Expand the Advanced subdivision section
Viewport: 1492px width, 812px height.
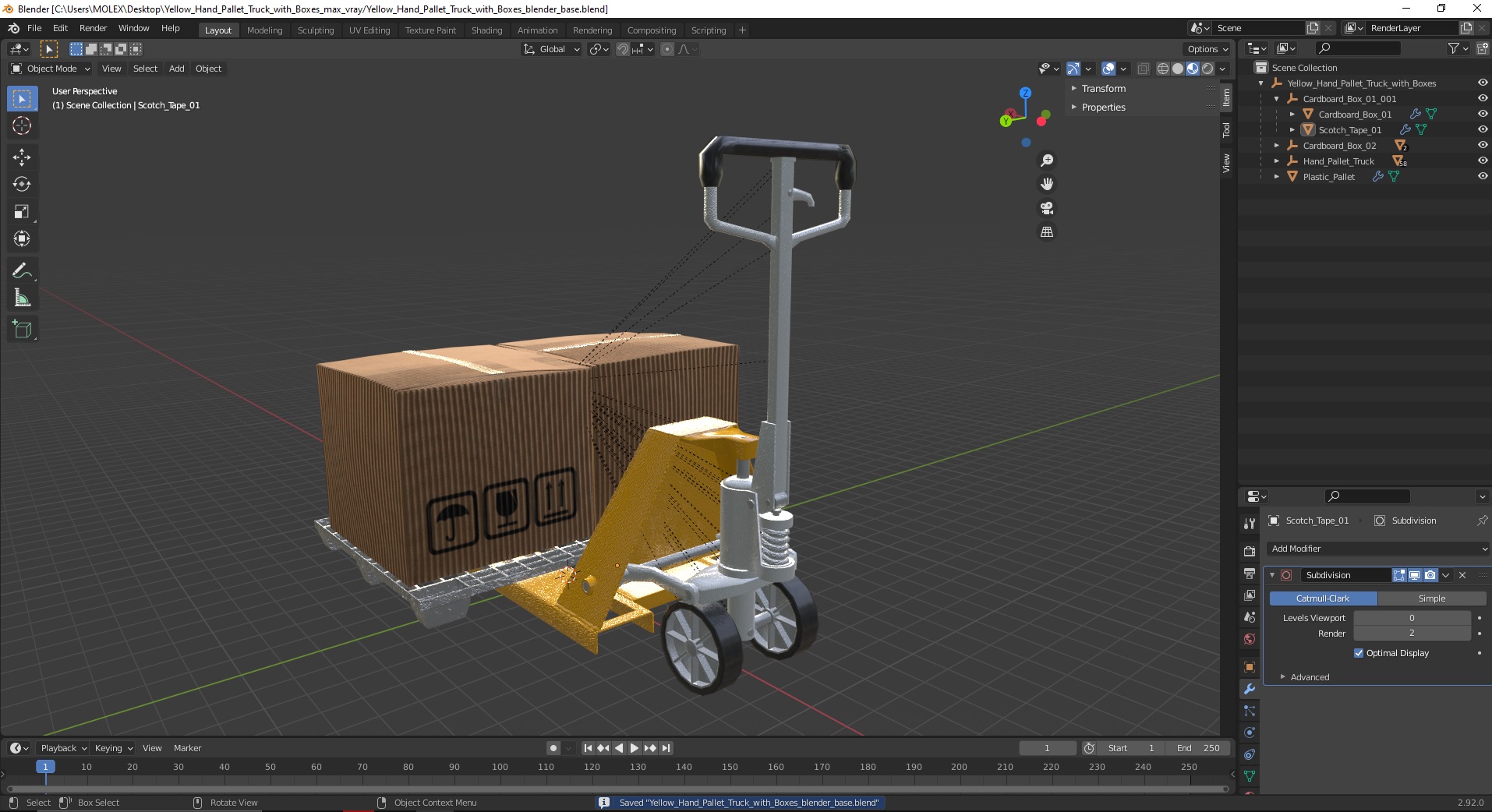(1310, 677)
